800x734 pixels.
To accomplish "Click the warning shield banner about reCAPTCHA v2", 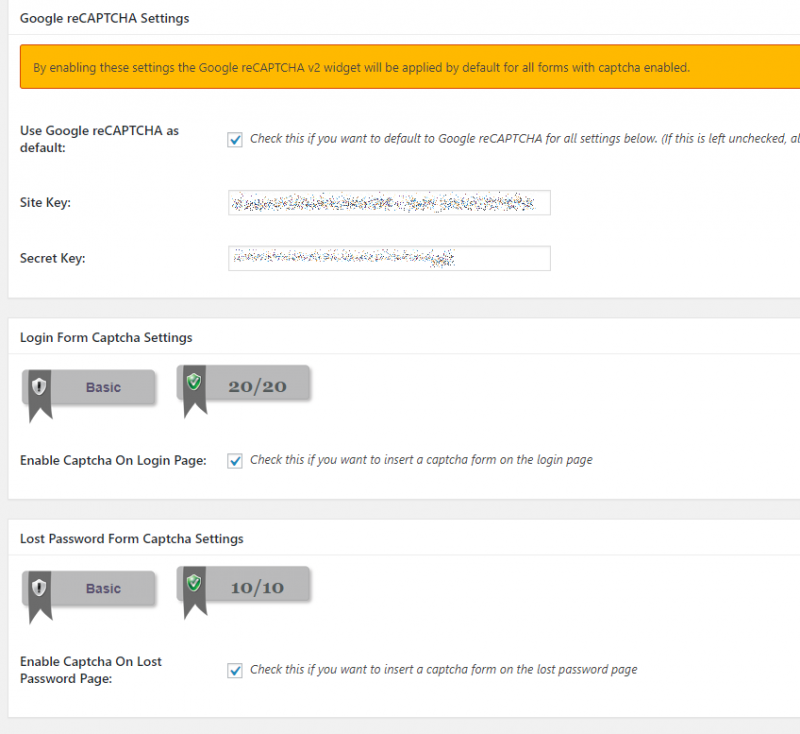I will [x=400, y=66].
